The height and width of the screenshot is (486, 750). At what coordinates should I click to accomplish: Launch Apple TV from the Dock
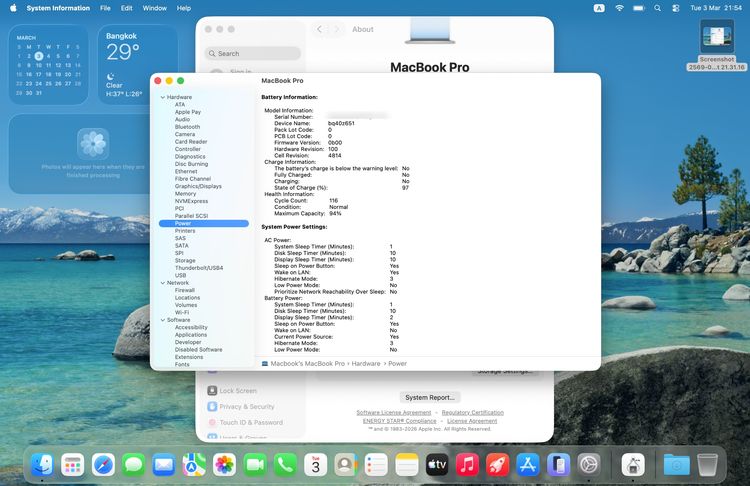coord(437,464)
